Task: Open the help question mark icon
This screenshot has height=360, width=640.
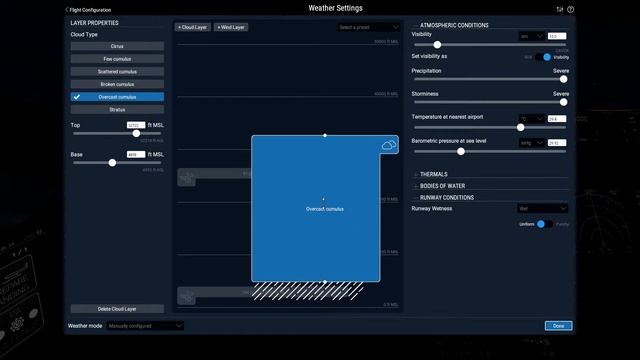Action: (571, 9)
